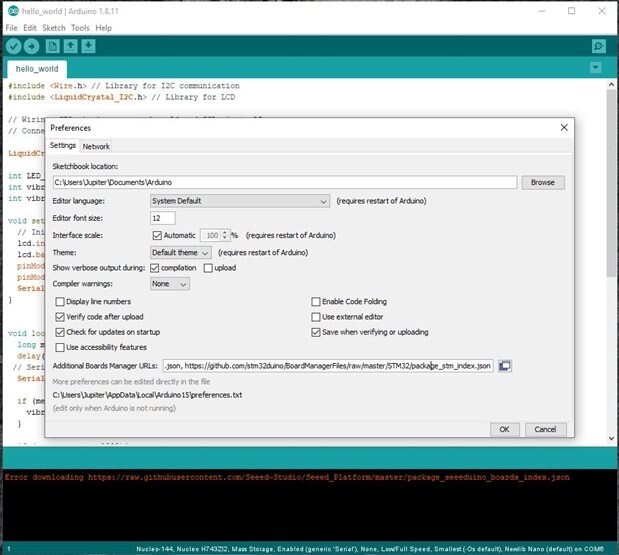Click the Error downloading console message
The image size is (619, 555).
coord(287,477)
